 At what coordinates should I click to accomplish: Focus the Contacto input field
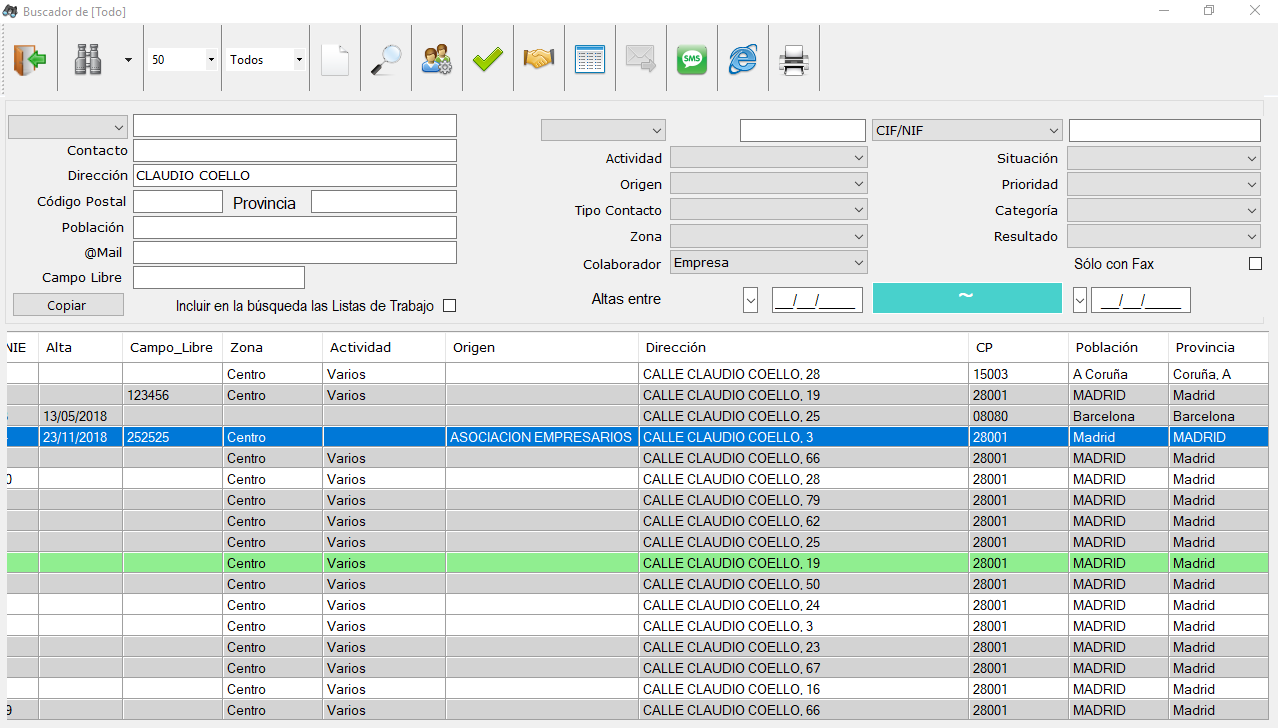tap(295, 150)
